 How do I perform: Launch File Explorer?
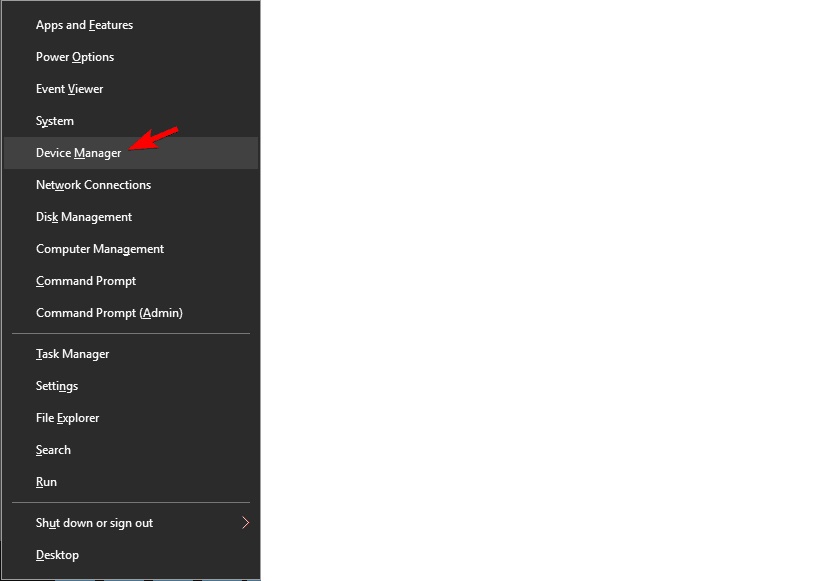131,418
